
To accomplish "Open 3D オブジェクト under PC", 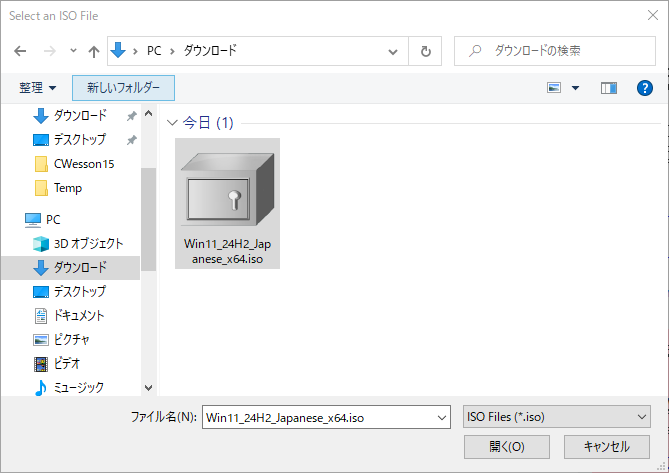I will coord(88,244).
